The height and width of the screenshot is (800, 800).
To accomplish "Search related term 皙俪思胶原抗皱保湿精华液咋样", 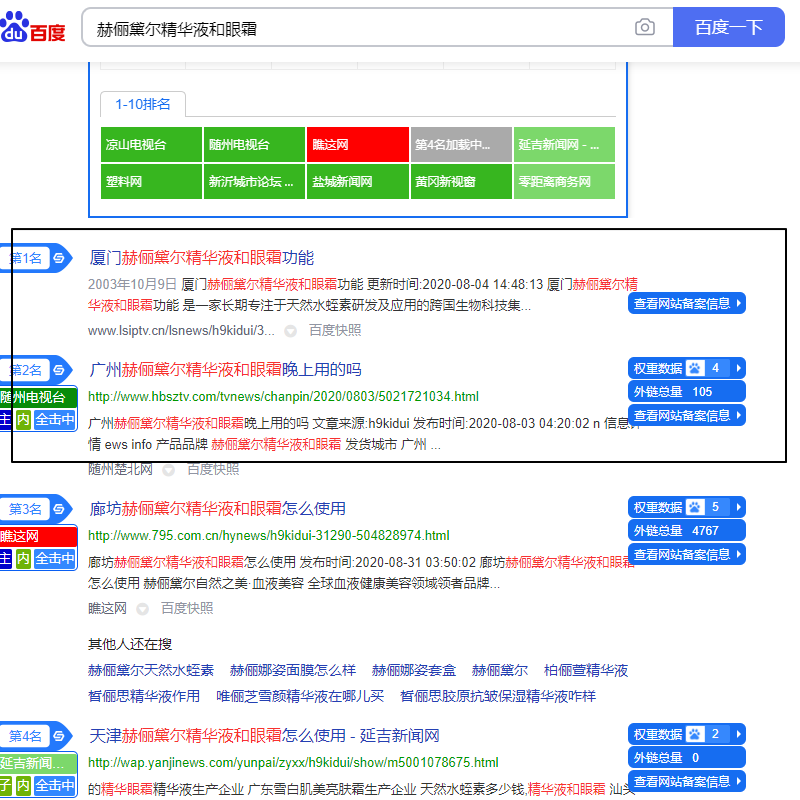I will (498, 696).
